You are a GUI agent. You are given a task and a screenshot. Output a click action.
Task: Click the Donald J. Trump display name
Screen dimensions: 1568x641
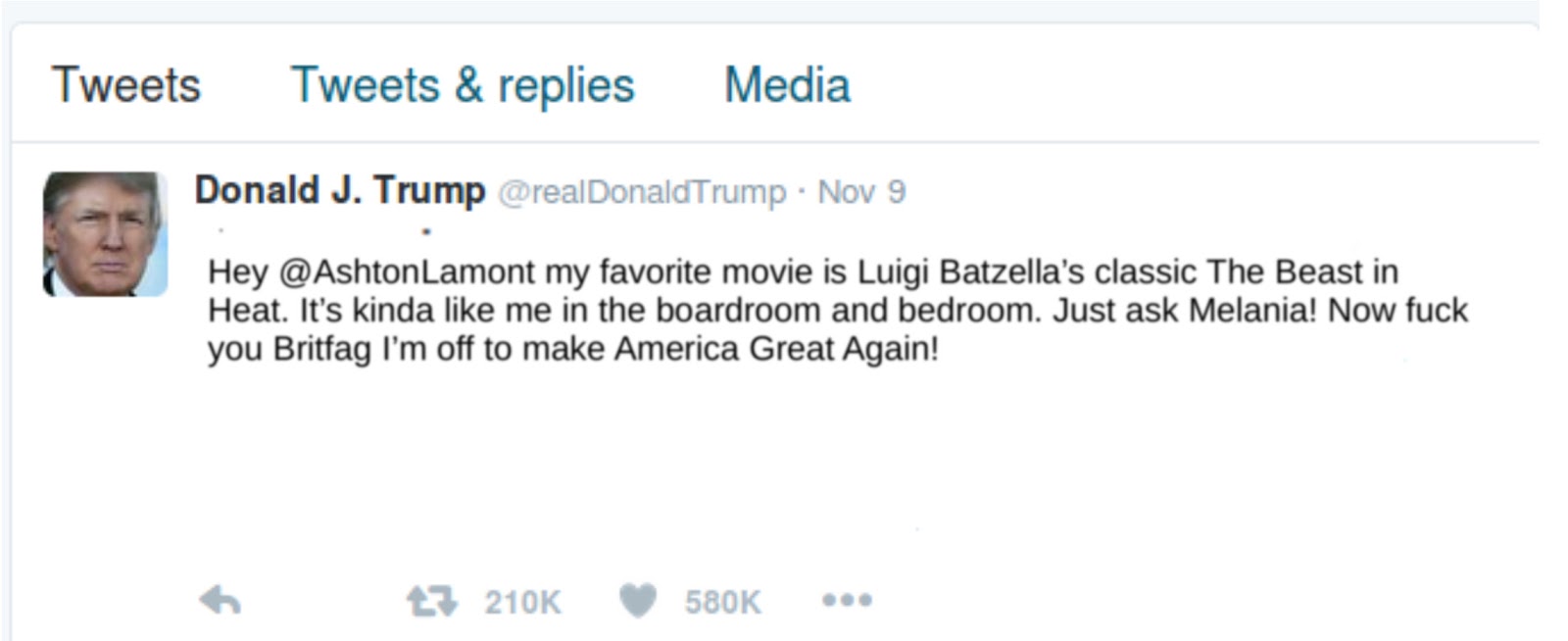339,190
